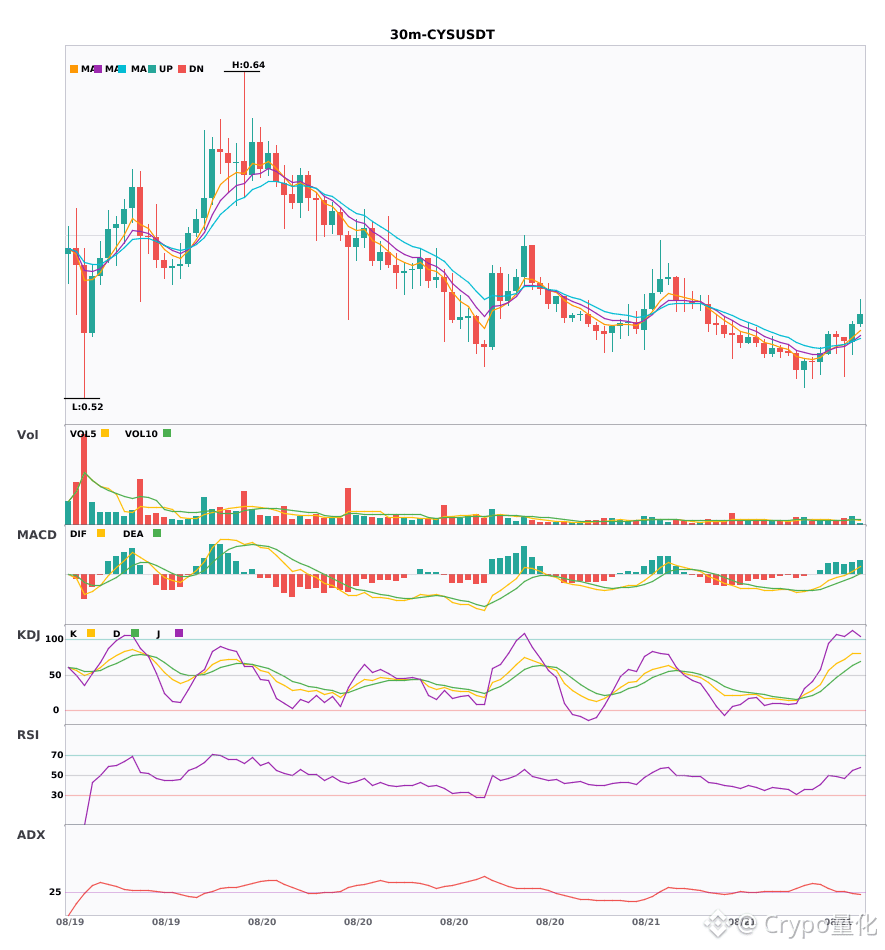885x950 pixels.
Task: Click the DN legend text
Action: (x=196, y=69)
